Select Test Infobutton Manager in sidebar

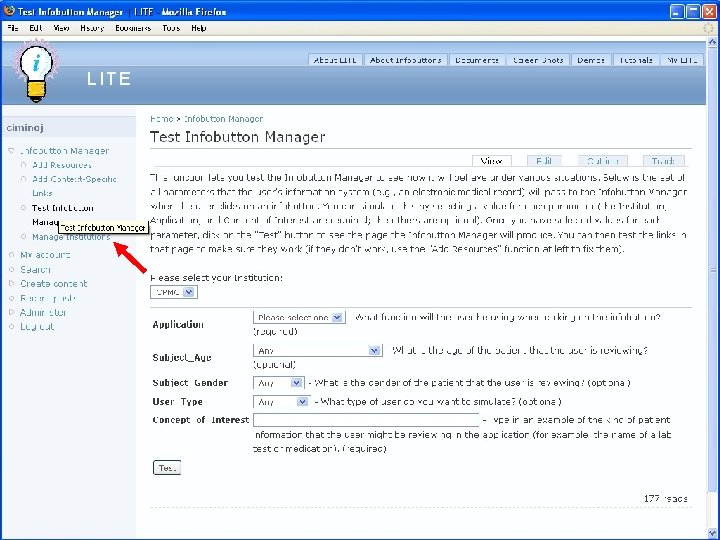[62, 208]
